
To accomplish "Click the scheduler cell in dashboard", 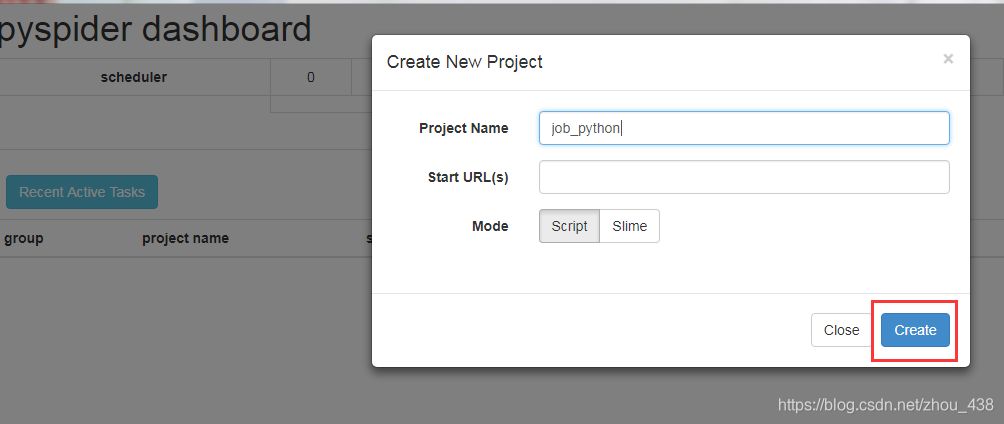I will 134,77.
